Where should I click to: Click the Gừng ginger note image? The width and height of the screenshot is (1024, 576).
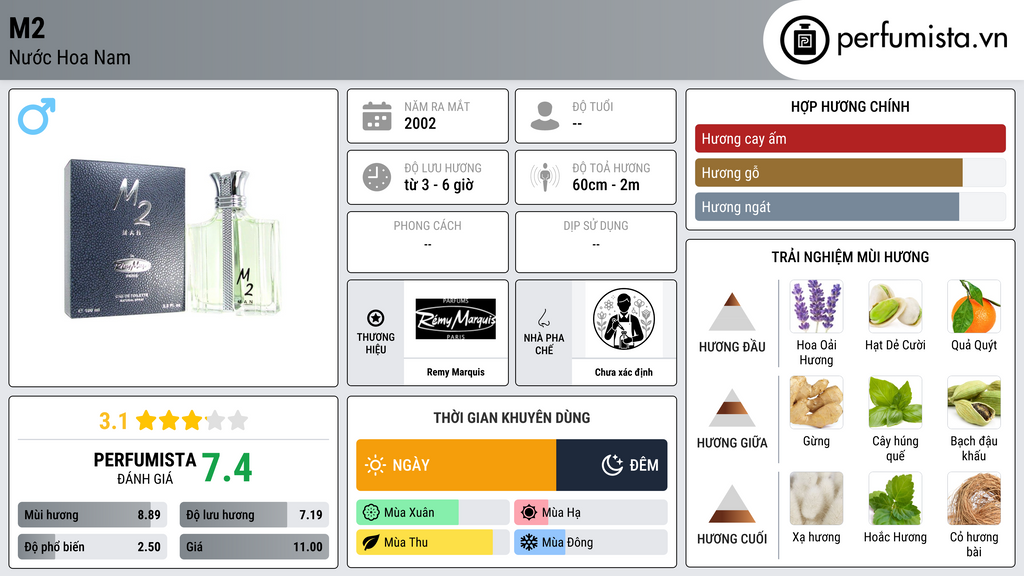[816, 402]
